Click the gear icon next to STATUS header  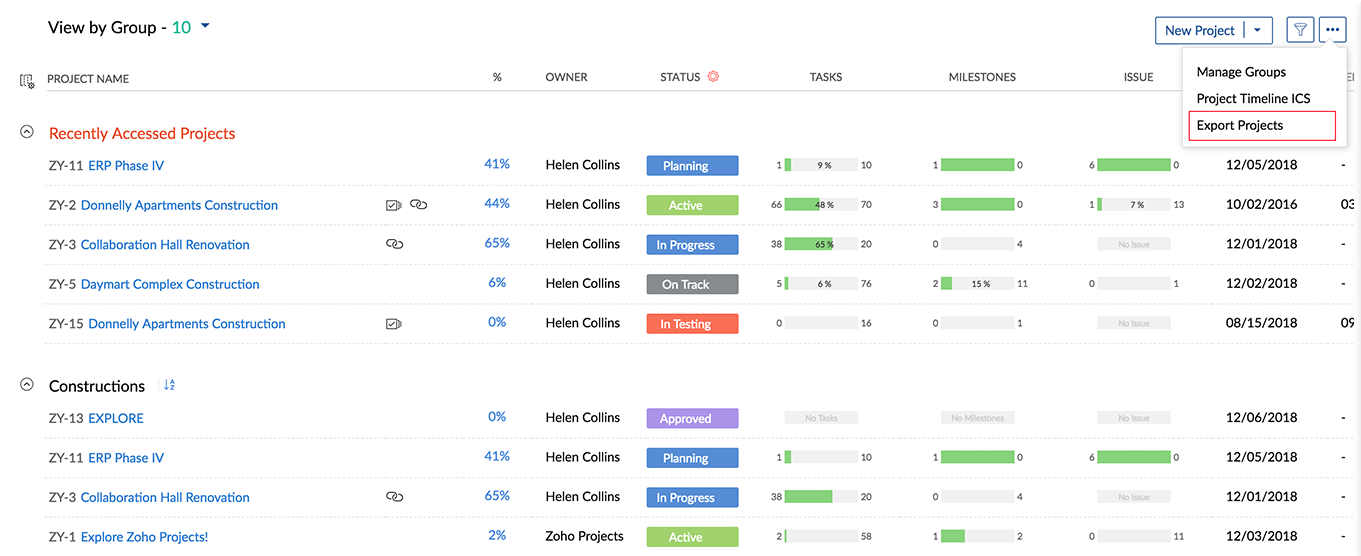[713, 77]
